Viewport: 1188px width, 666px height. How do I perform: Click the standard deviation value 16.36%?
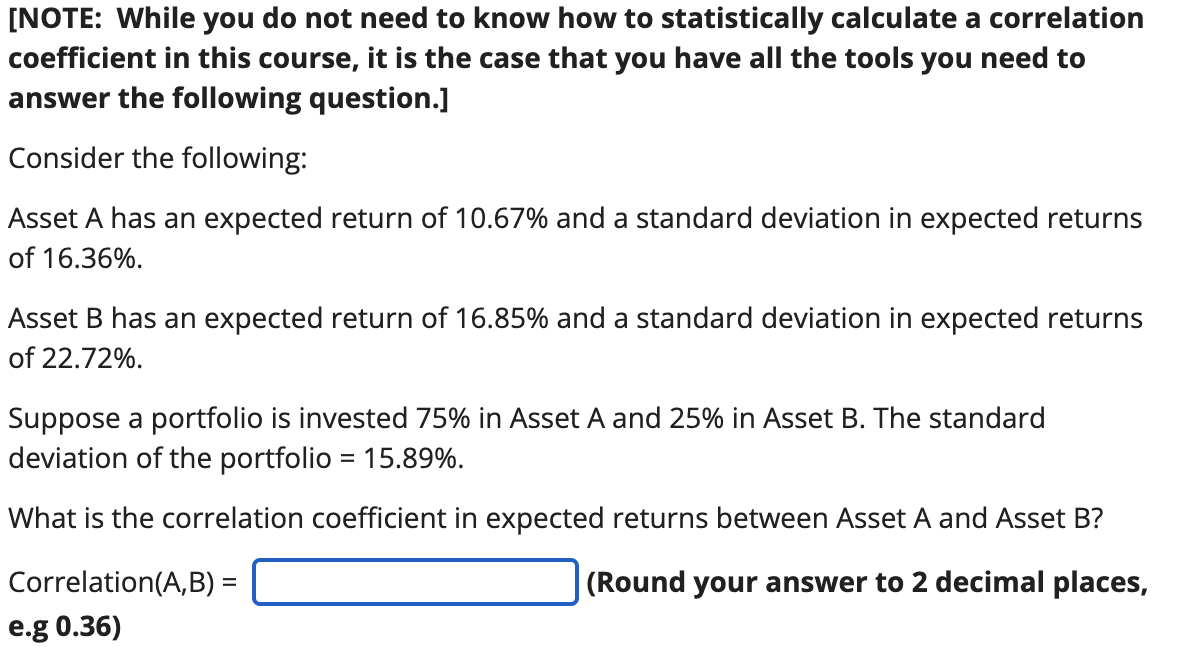[92, 257]
